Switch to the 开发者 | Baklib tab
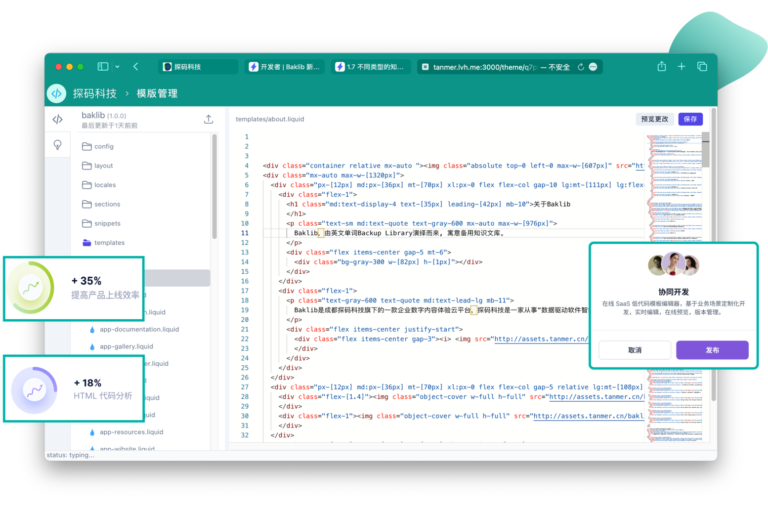Viewport: 768px width, 512px height. (x=284, y=67)
